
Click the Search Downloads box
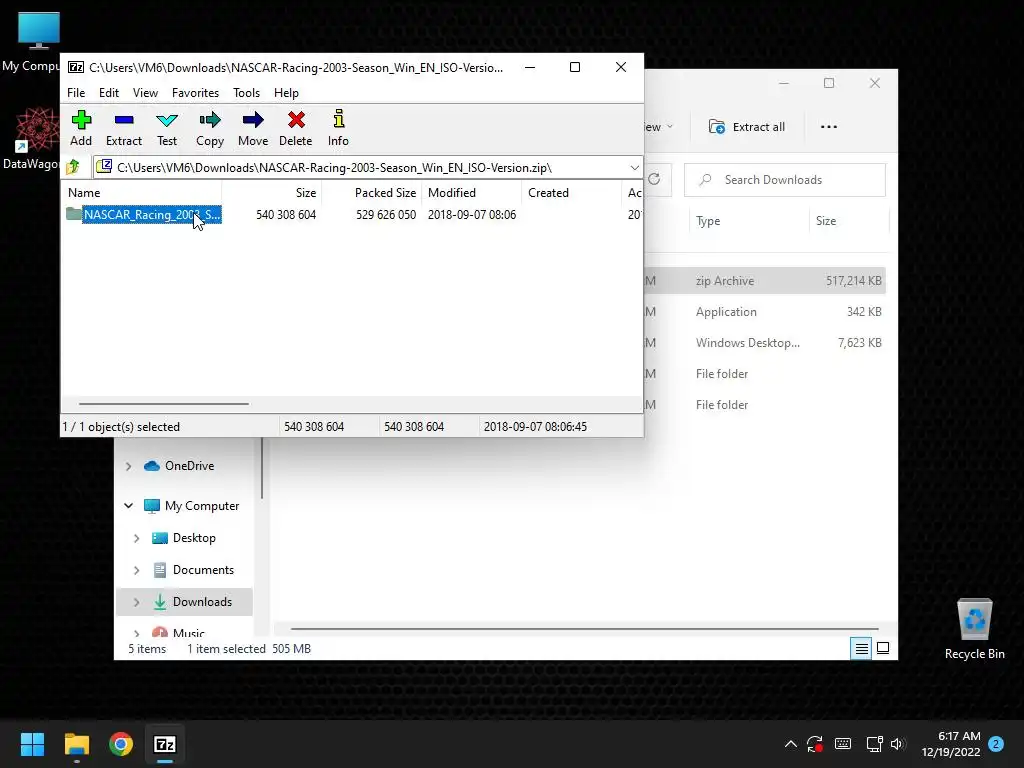coord(784,180)
